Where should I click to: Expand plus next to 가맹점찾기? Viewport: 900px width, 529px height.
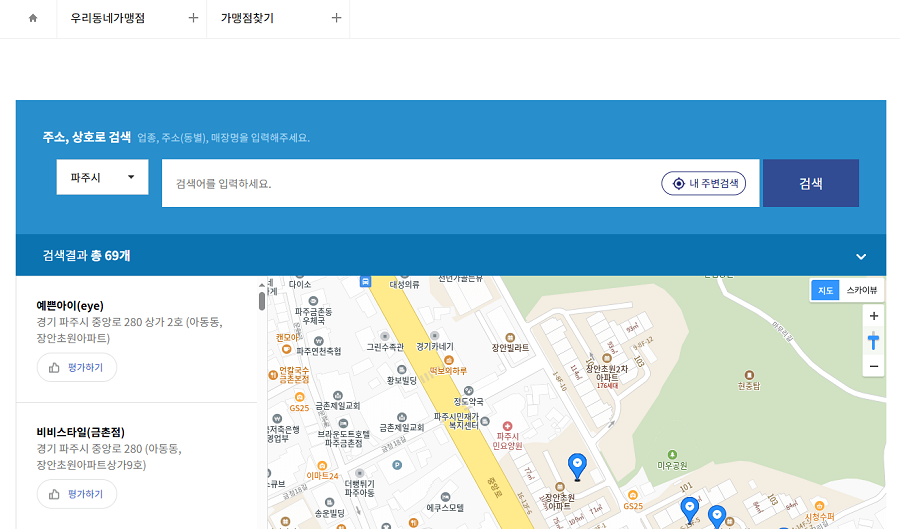click(336, 18)
